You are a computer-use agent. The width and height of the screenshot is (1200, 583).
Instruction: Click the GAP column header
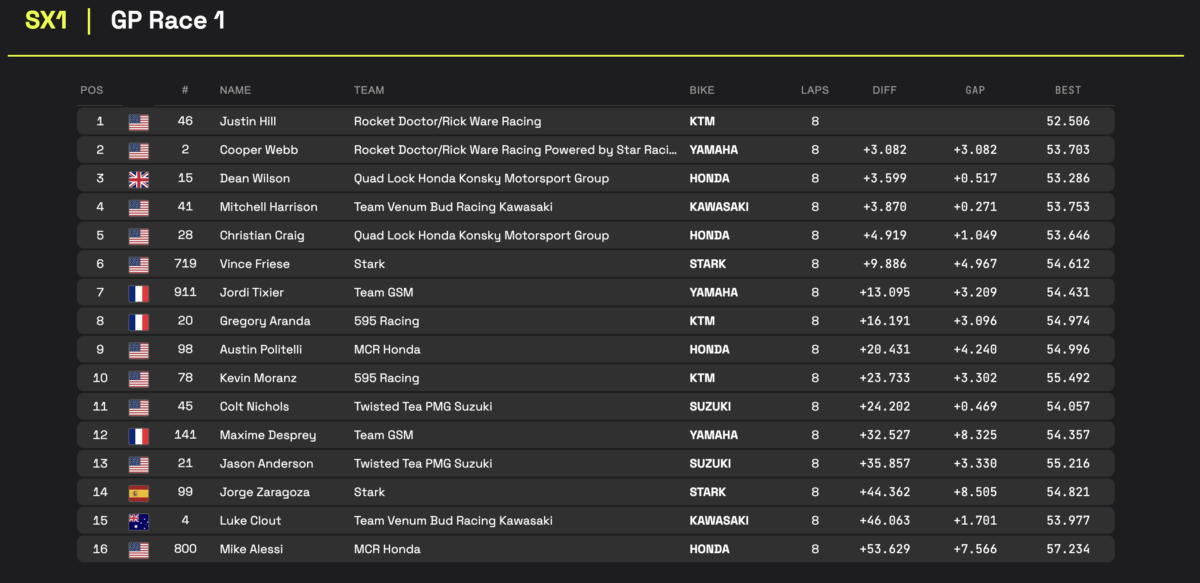975,90
